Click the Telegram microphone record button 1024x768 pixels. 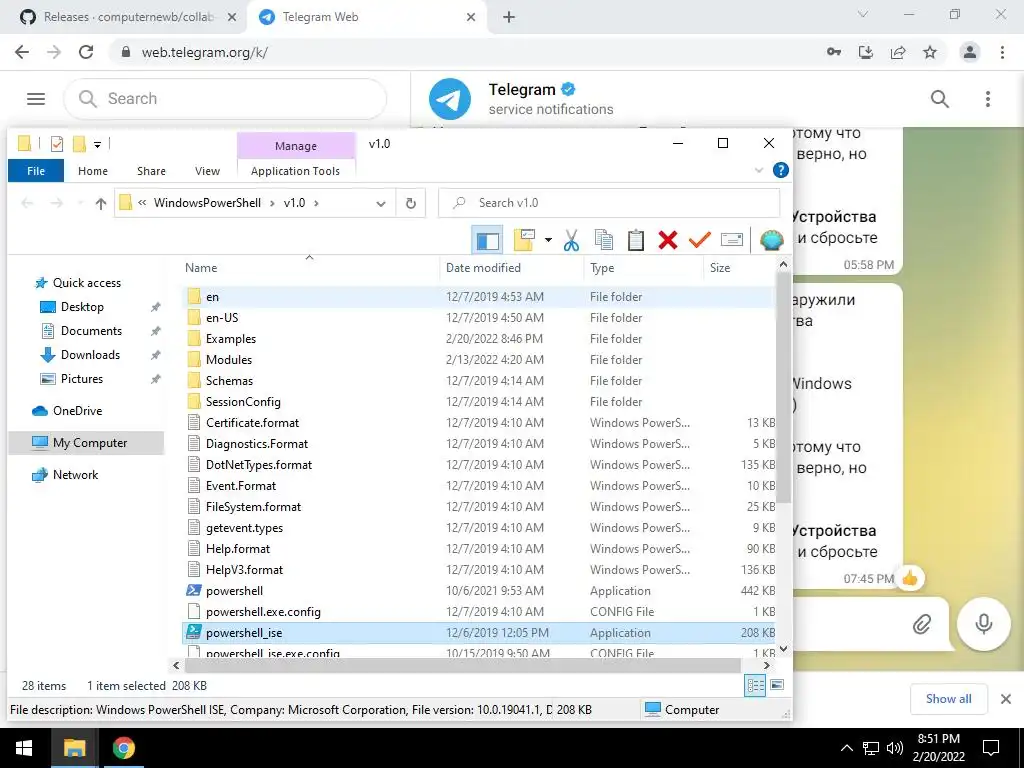984,624
